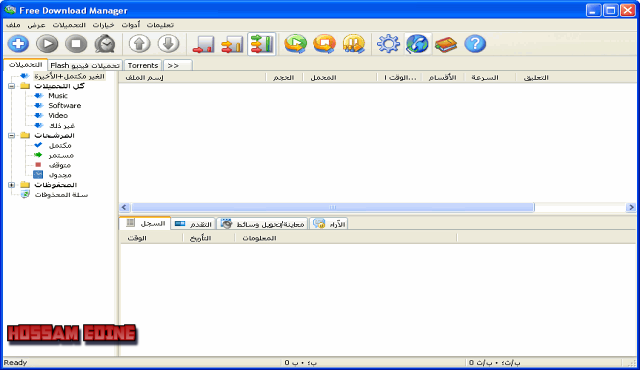Click the الوقت log column header
Image resolution: width=640 pixels, height=370 pixels.
click(x=151, y=238)
